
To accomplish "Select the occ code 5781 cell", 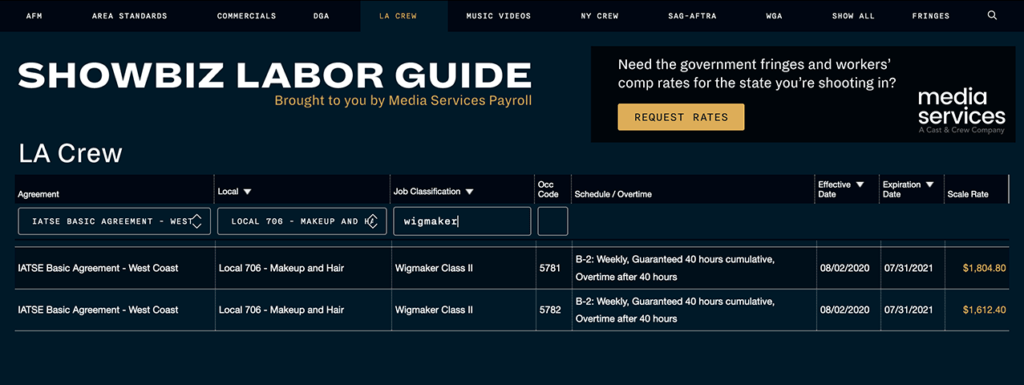I will 550,268.
